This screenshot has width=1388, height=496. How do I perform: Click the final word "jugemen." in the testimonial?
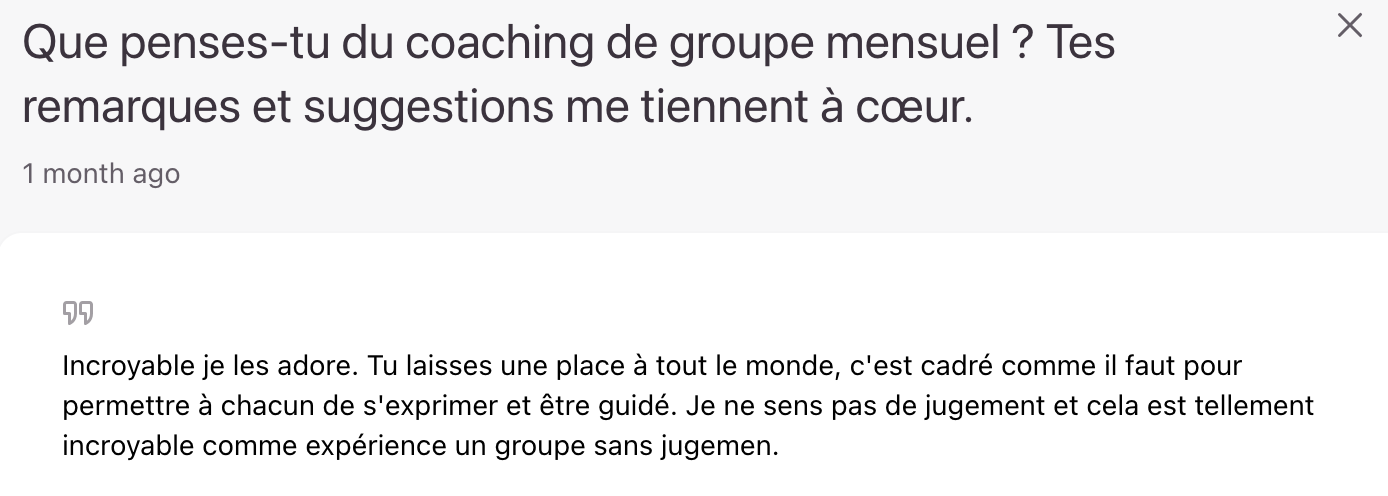coord(719,446)
